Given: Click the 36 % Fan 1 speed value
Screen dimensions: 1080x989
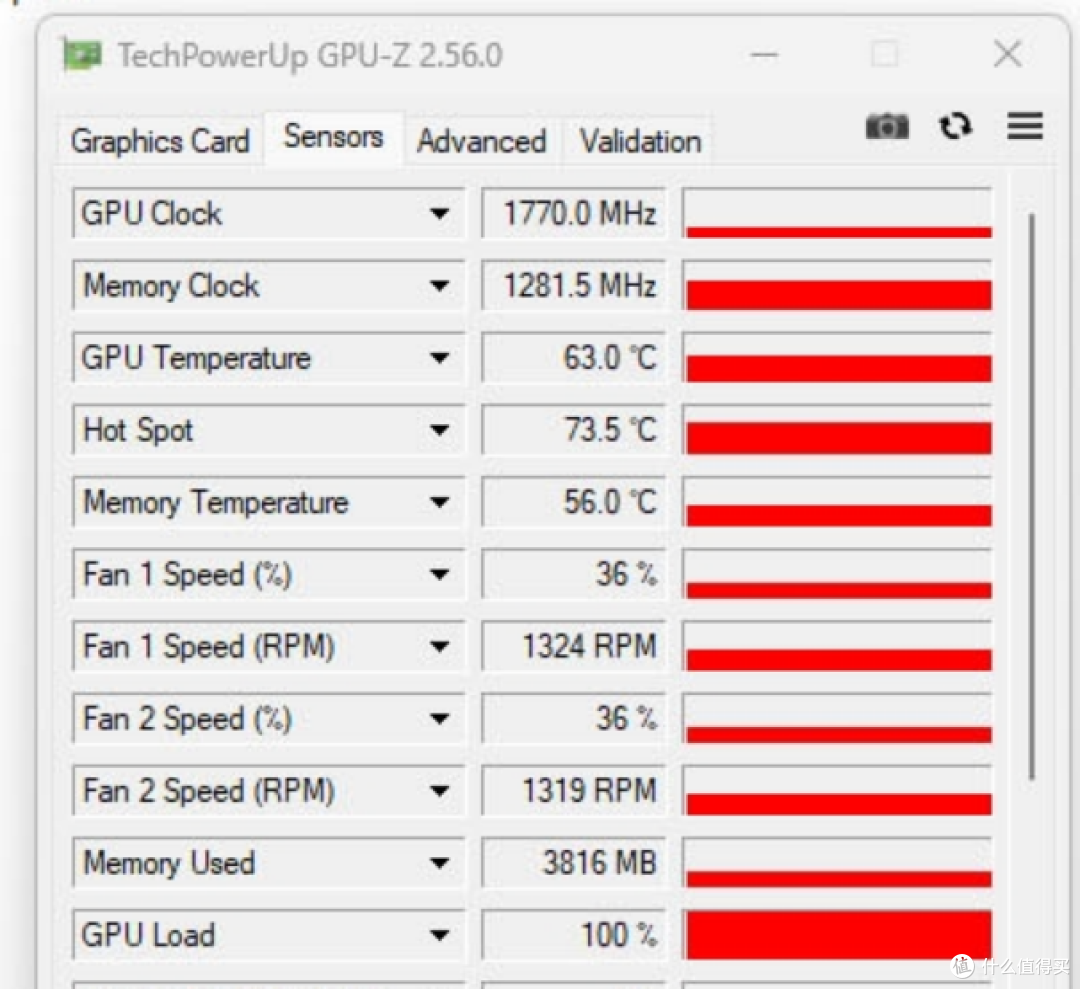Looking at the screenshot, I should (574, 574).
